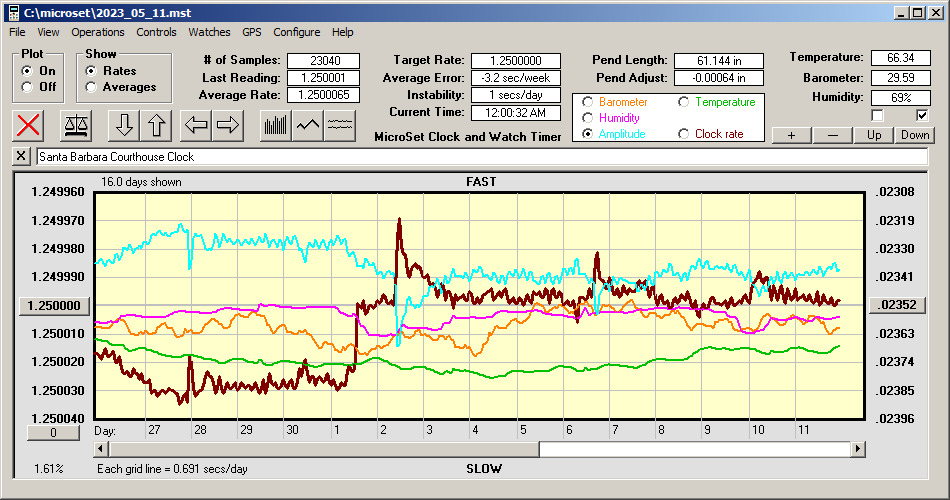Select the Plot On radio button

(x=27, y=71)
